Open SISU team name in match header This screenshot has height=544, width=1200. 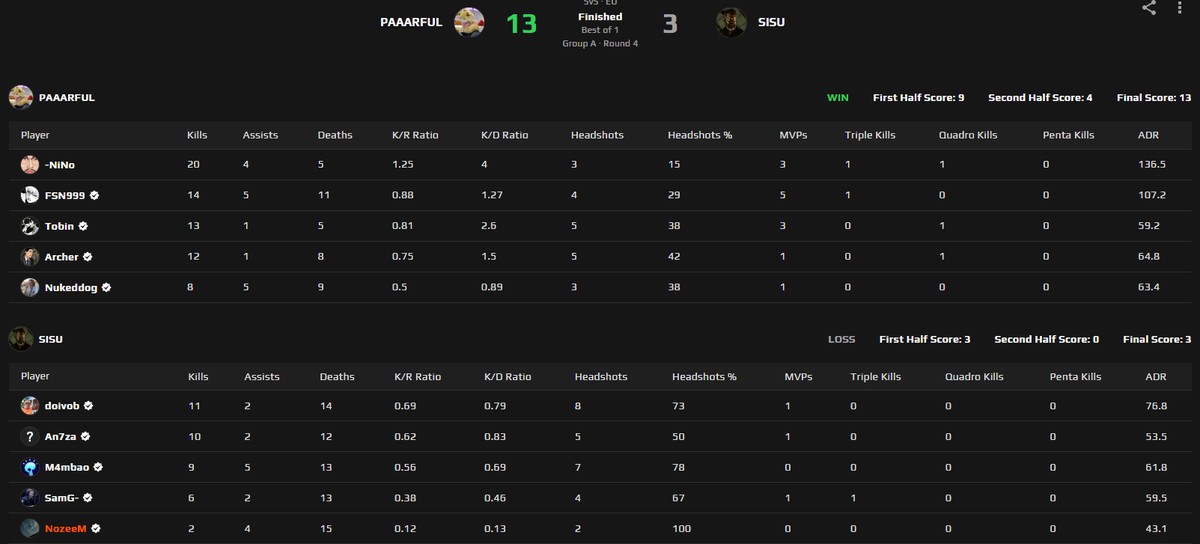click(771, 22)
